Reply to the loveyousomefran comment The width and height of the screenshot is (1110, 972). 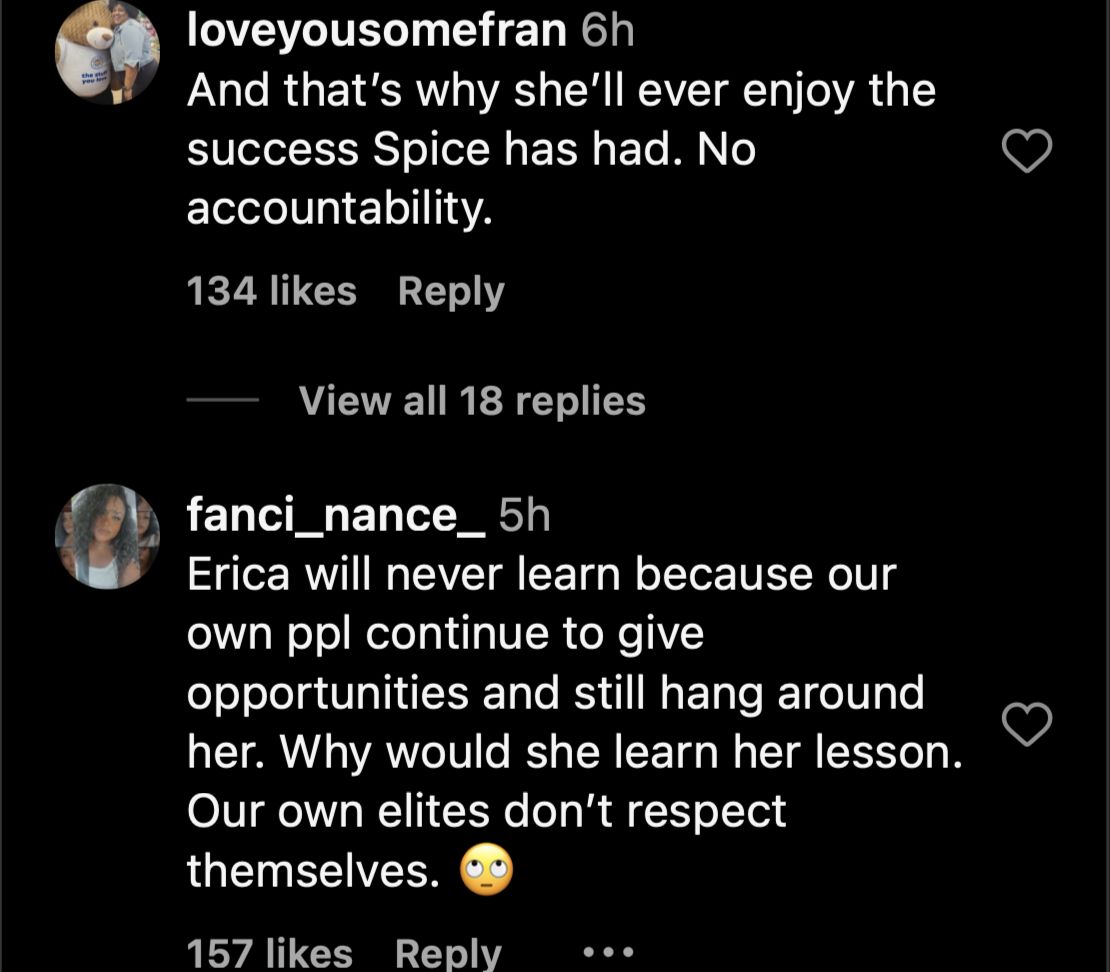[x=451, y=291]
